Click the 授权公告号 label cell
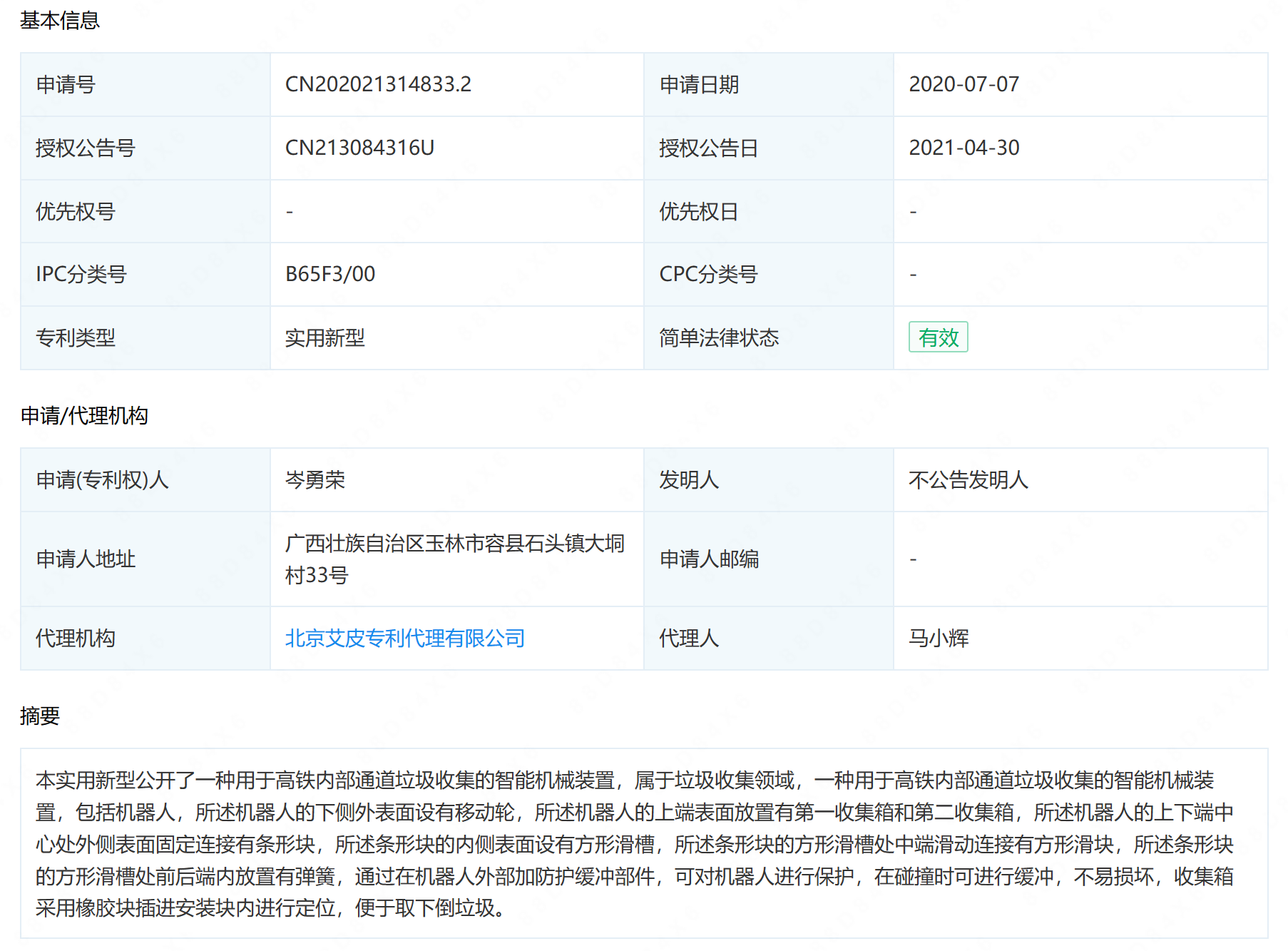The height and width of the screenshot is (951, 1288). [145, 148]
